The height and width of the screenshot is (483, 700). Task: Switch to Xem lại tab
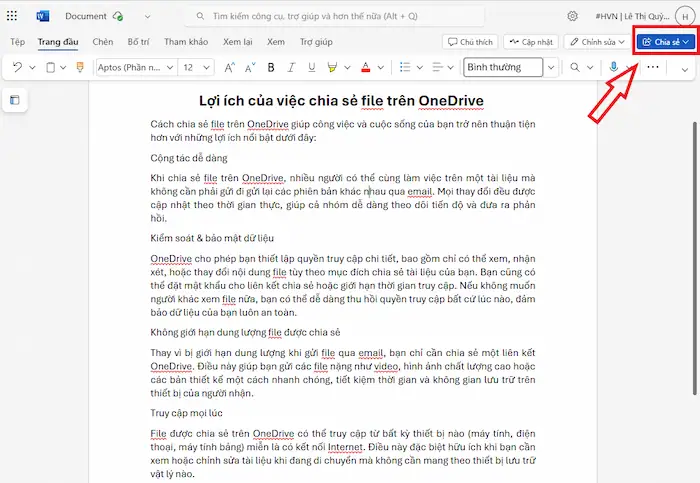[238, 42]
